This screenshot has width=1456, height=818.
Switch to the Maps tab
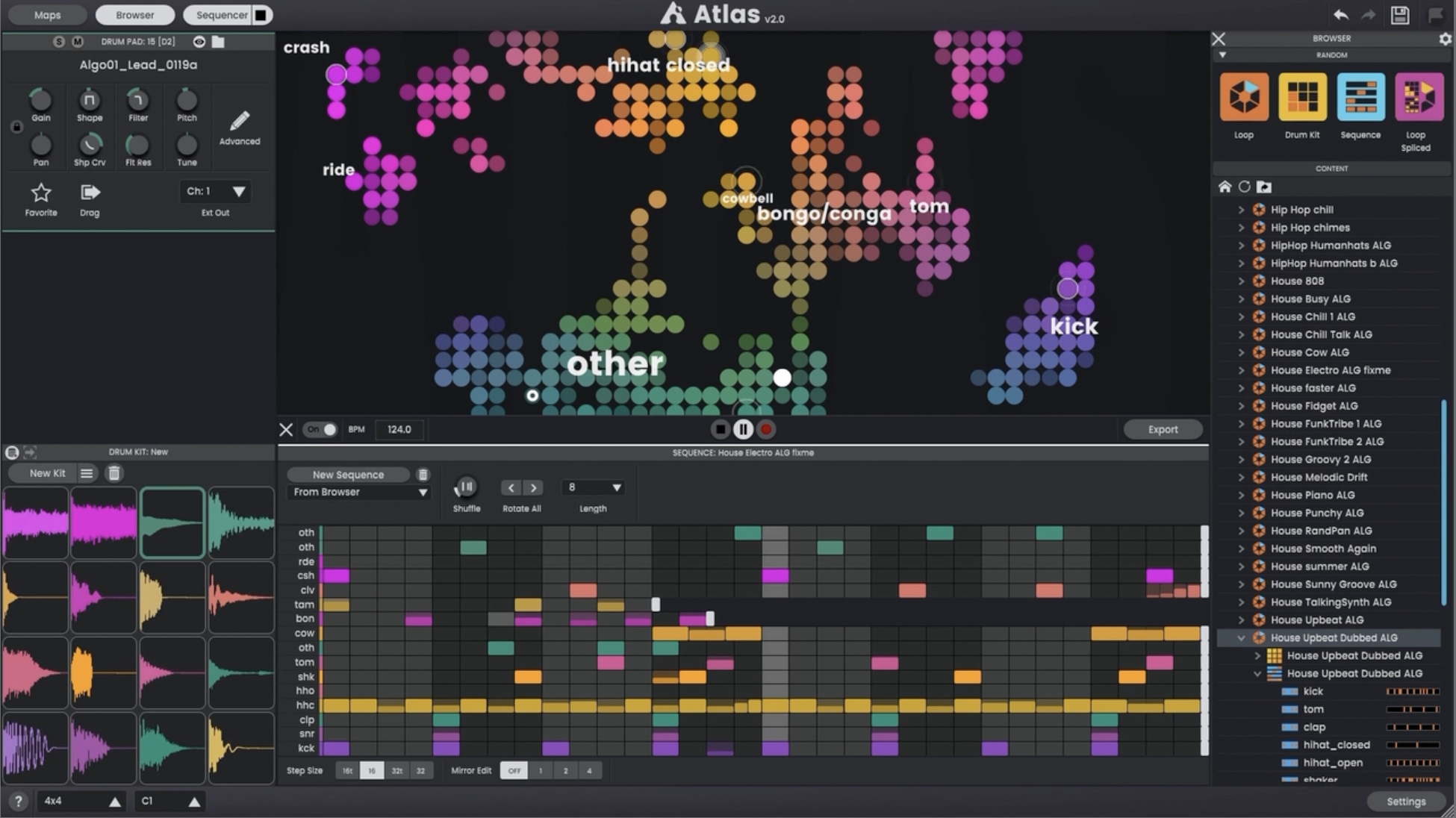47,15
